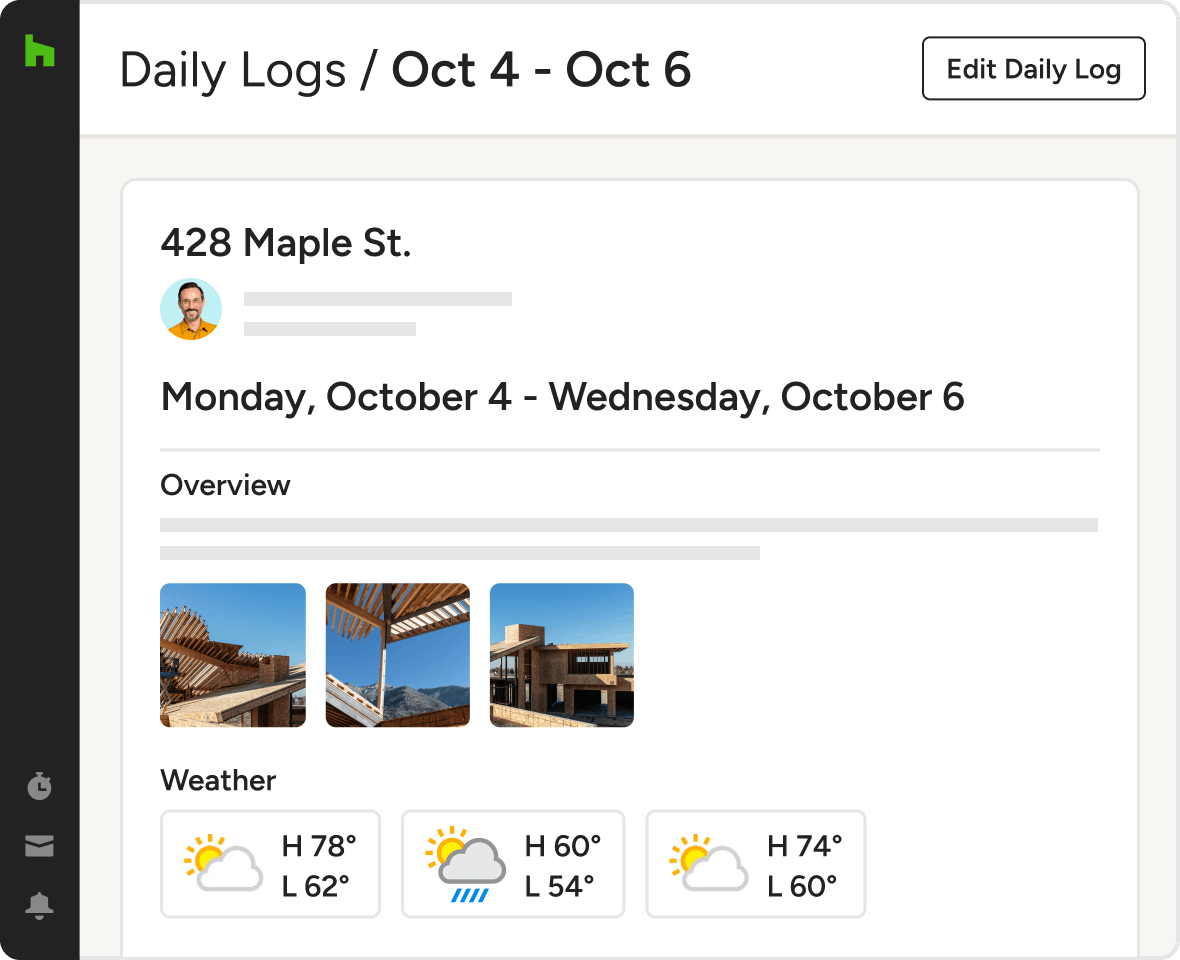
Task: Select the H 78° L 62° weather card
Action: [x=270, y=864]
